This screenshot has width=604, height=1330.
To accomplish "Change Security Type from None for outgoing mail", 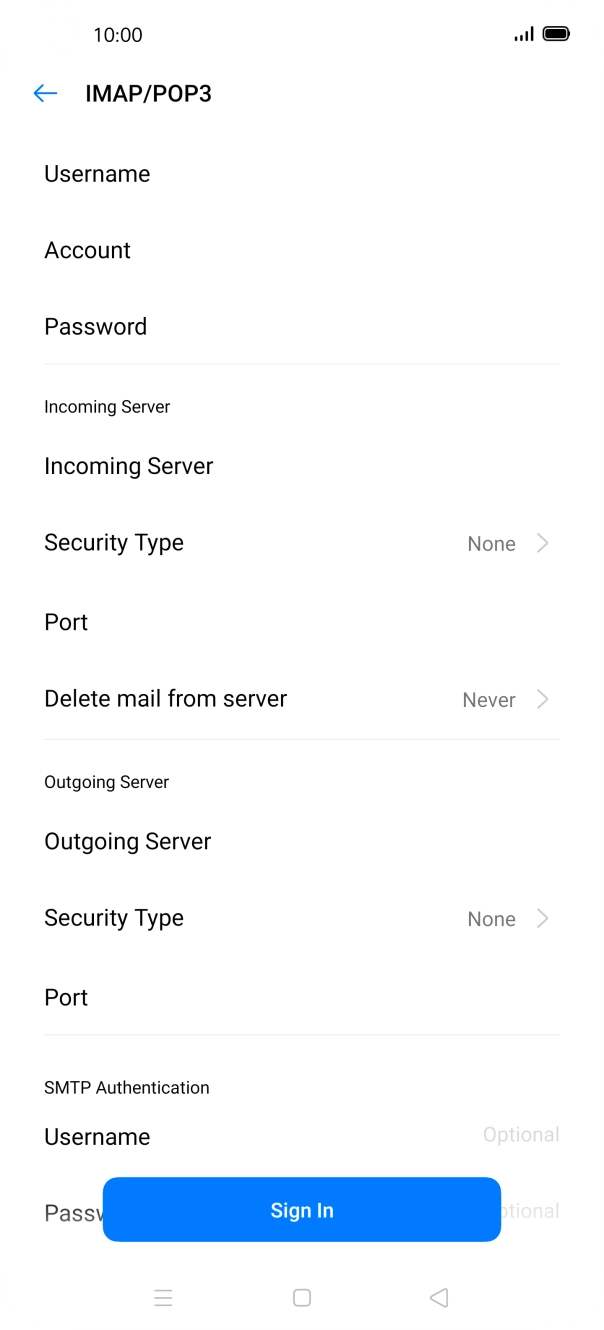I will [x=491, y=918].
